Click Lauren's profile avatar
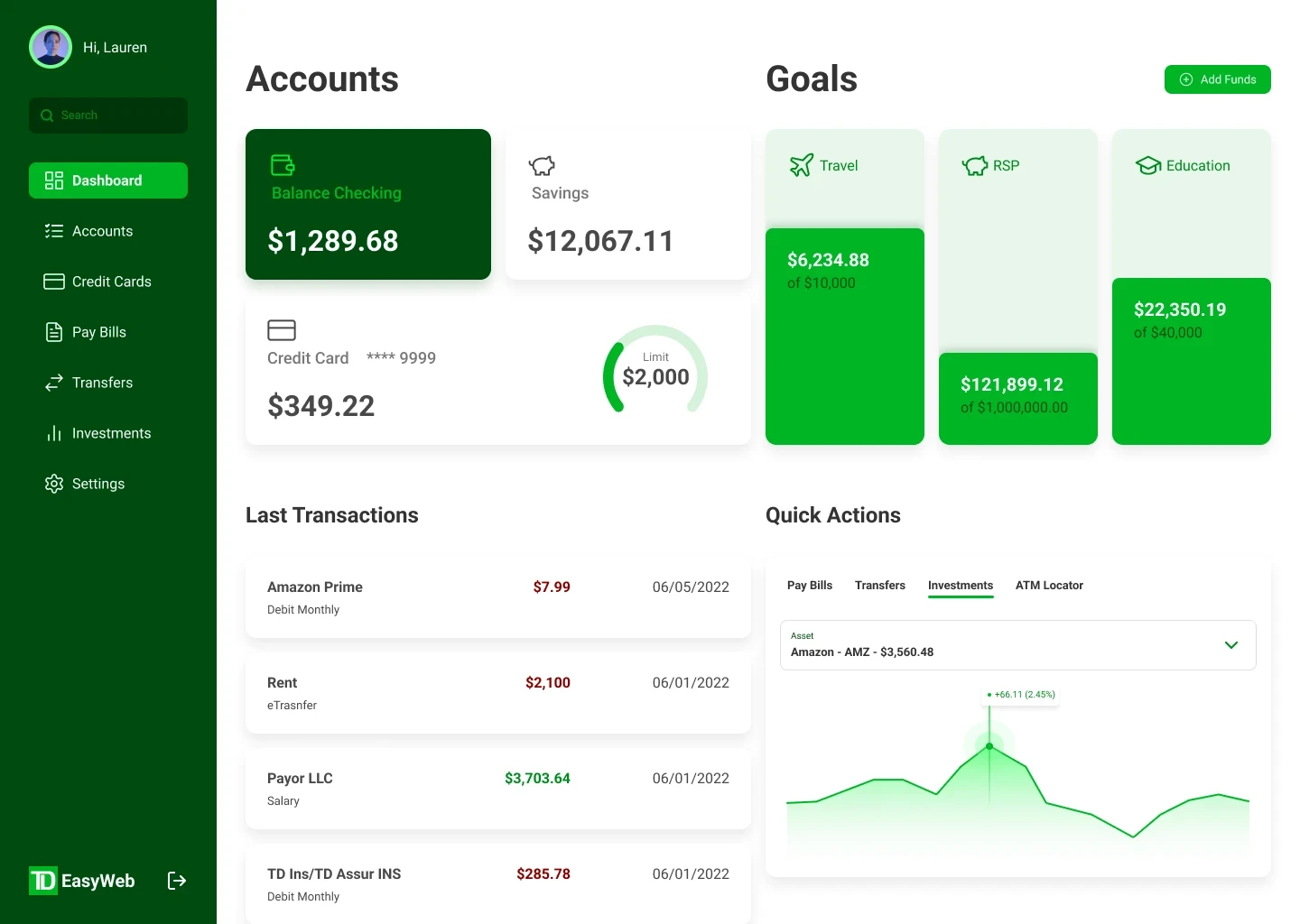The height and width of the screenshot is (924, 1300). pyautogui.click(x=51, y=47)
